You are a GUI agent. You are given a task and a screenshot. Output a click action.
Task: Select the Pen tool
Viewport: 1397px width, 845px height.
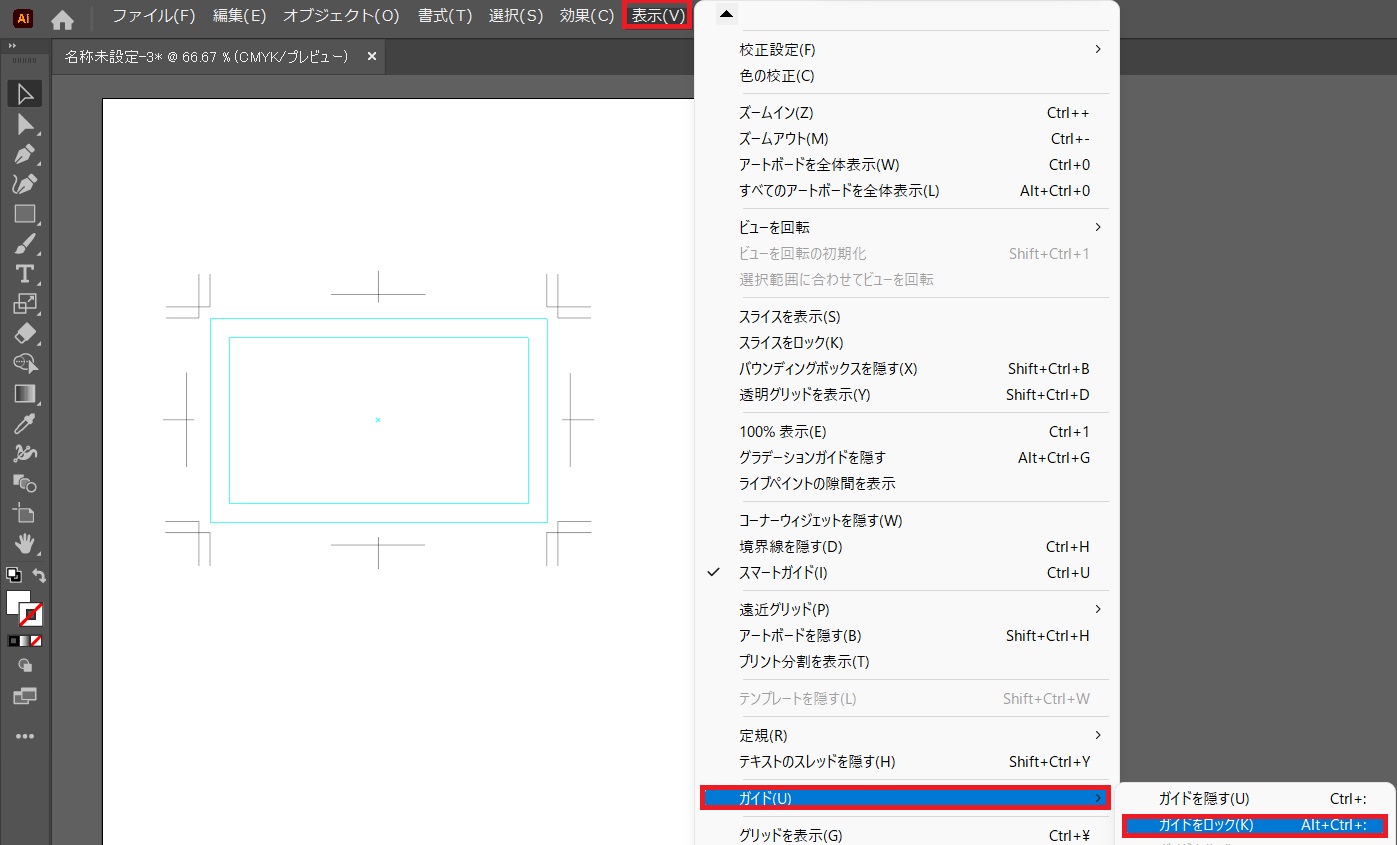[25, 154]
